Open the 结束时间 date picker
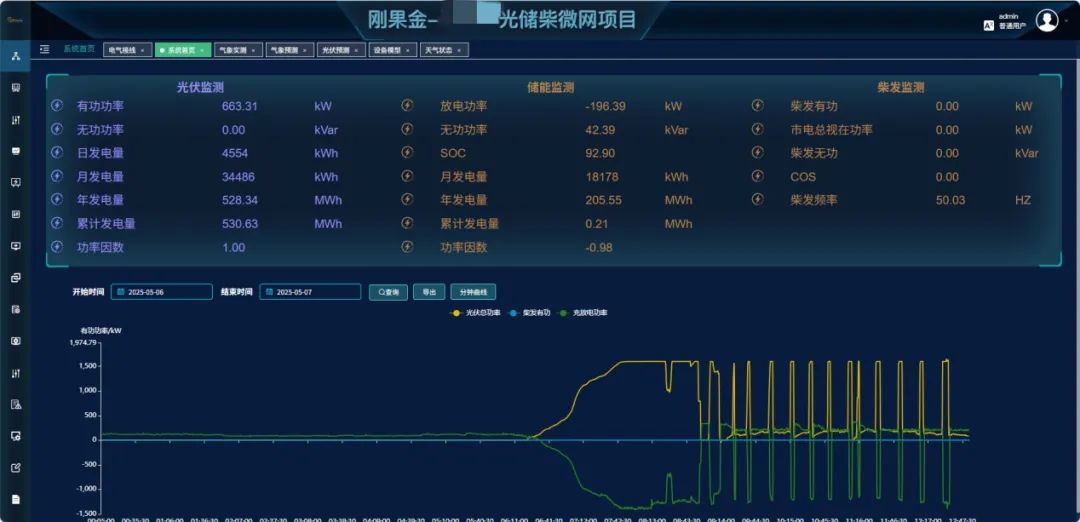Image resolution: width=1080 pixels, height=522 pixels. (x=310, y=292)
